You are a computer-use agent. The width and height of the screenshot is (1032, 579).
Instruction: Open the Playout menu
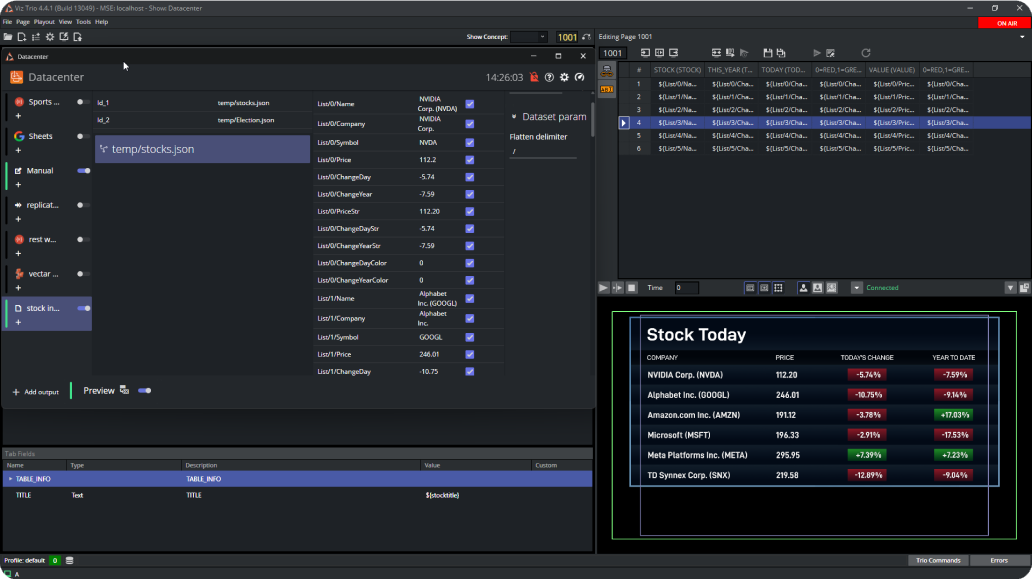[x=44, y=22]
